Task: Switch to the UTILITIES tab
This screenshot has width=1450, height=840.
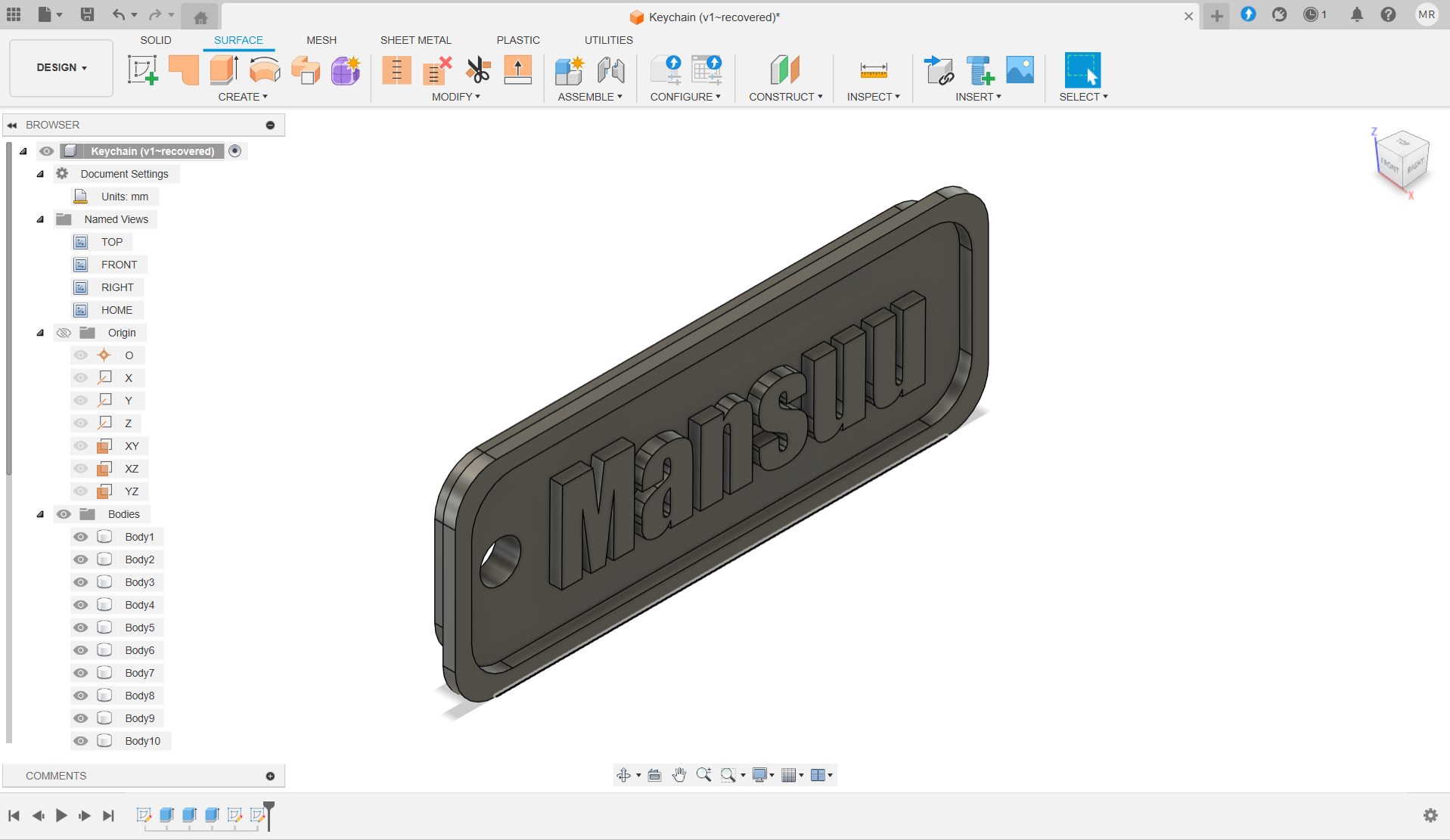Action: click(609, 40)
